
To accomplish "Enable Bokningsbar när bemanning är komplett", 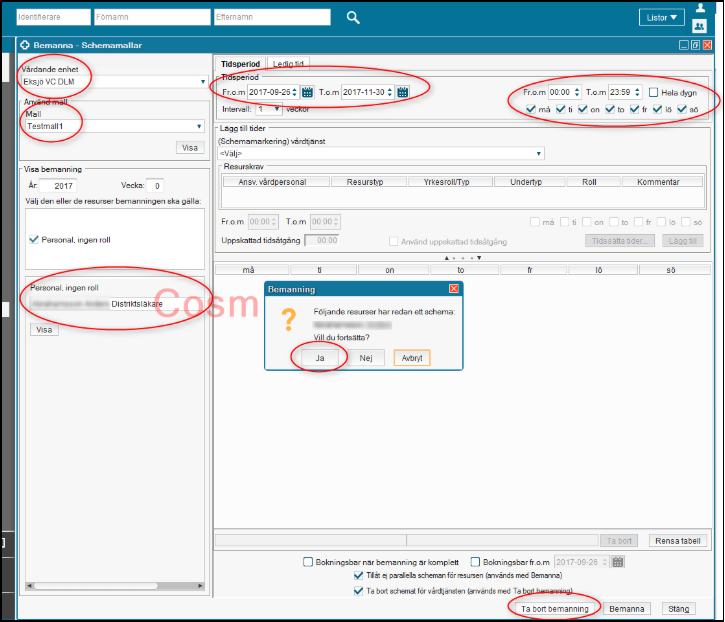I will [309, 562].
